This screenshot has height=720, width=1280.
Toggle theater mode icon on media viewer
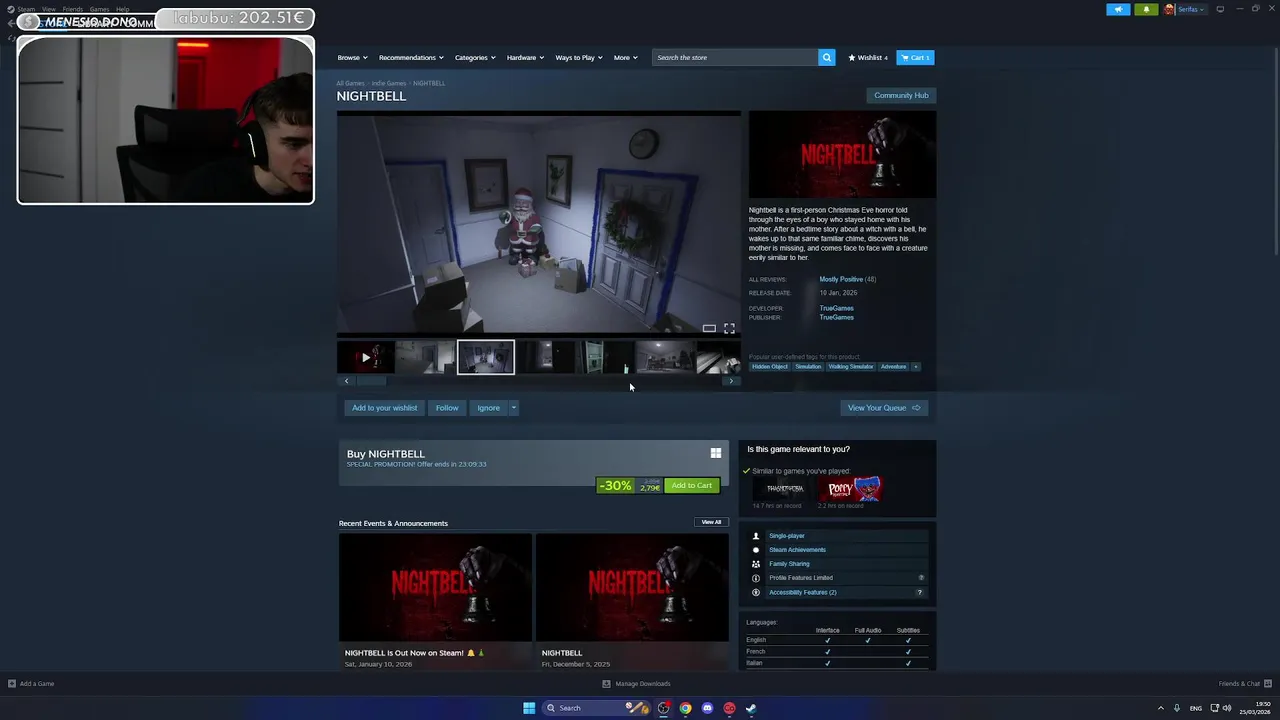709,328
